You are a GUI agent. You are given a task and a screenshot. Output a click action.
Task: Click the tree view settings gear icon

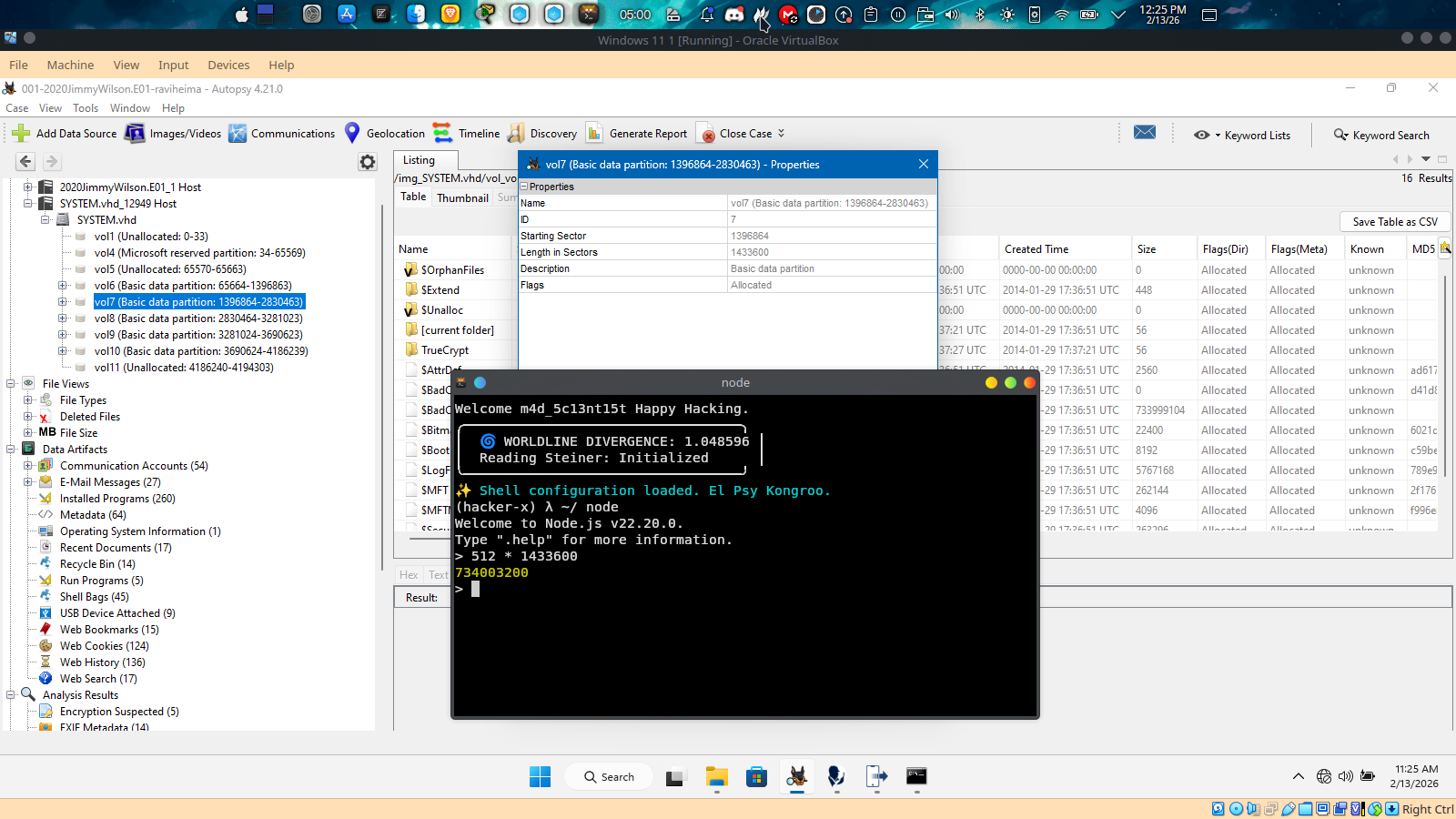tap(368, 162)
